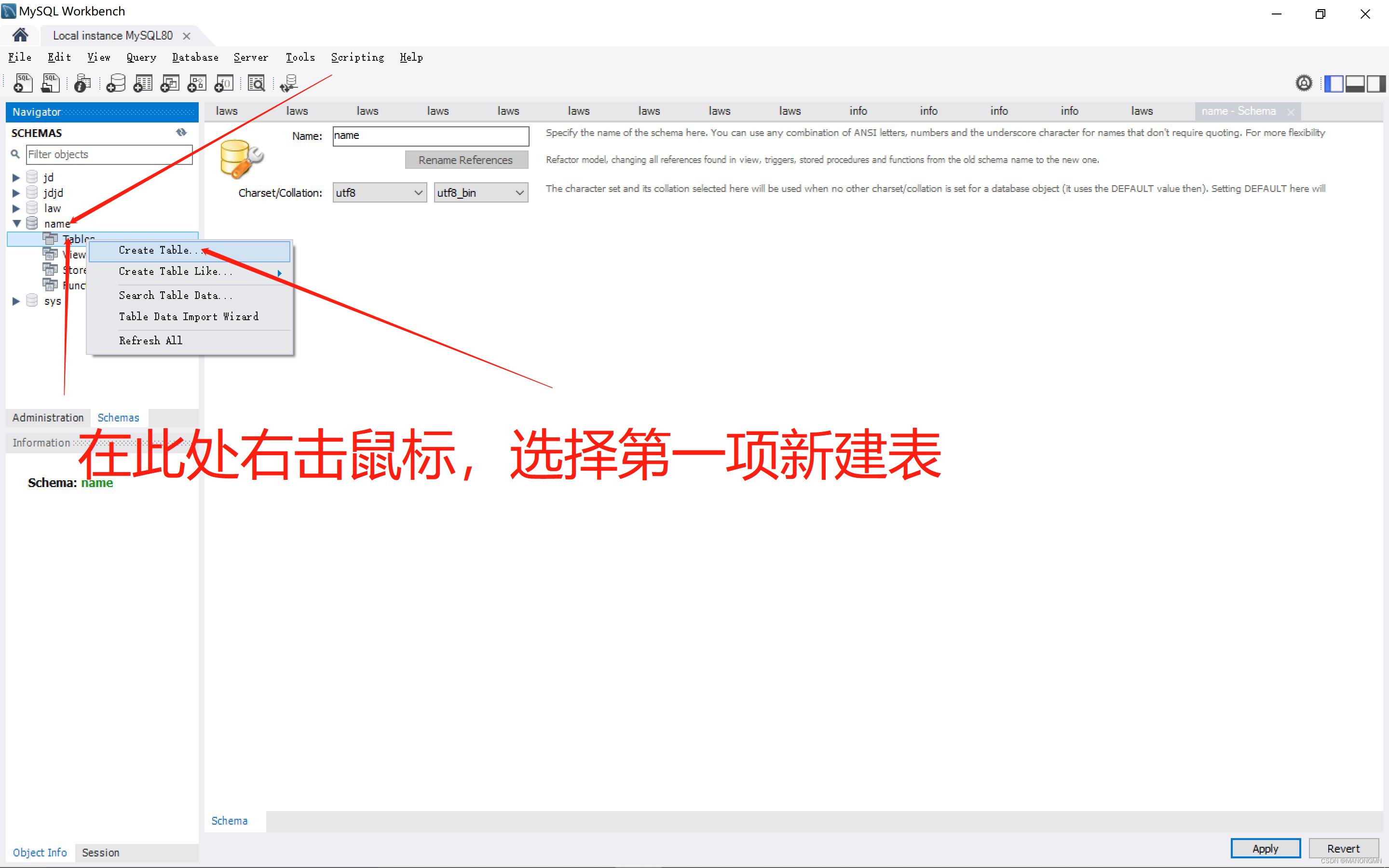
Task: Open the Scripting menu
Action: 357,57
